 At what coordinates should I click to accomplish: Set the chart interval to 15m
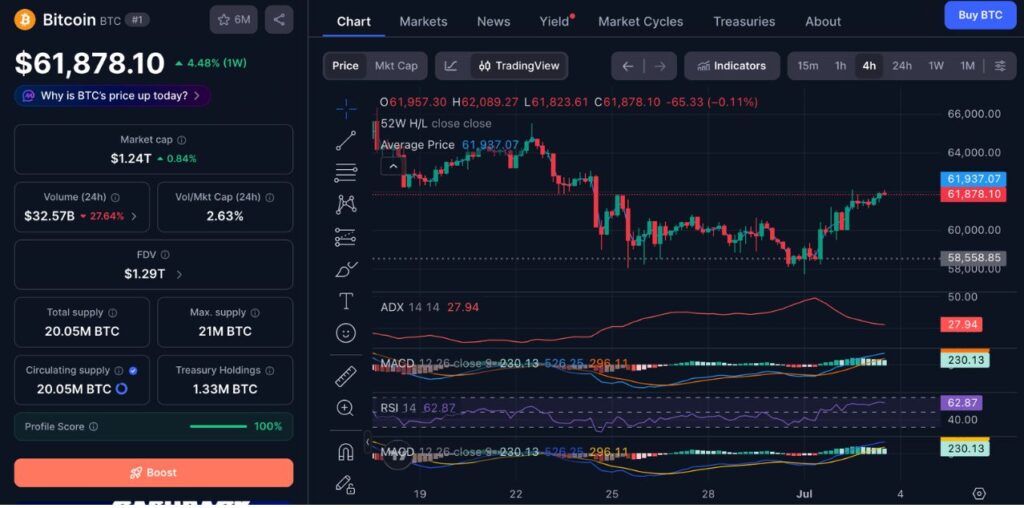click(808, 66)
